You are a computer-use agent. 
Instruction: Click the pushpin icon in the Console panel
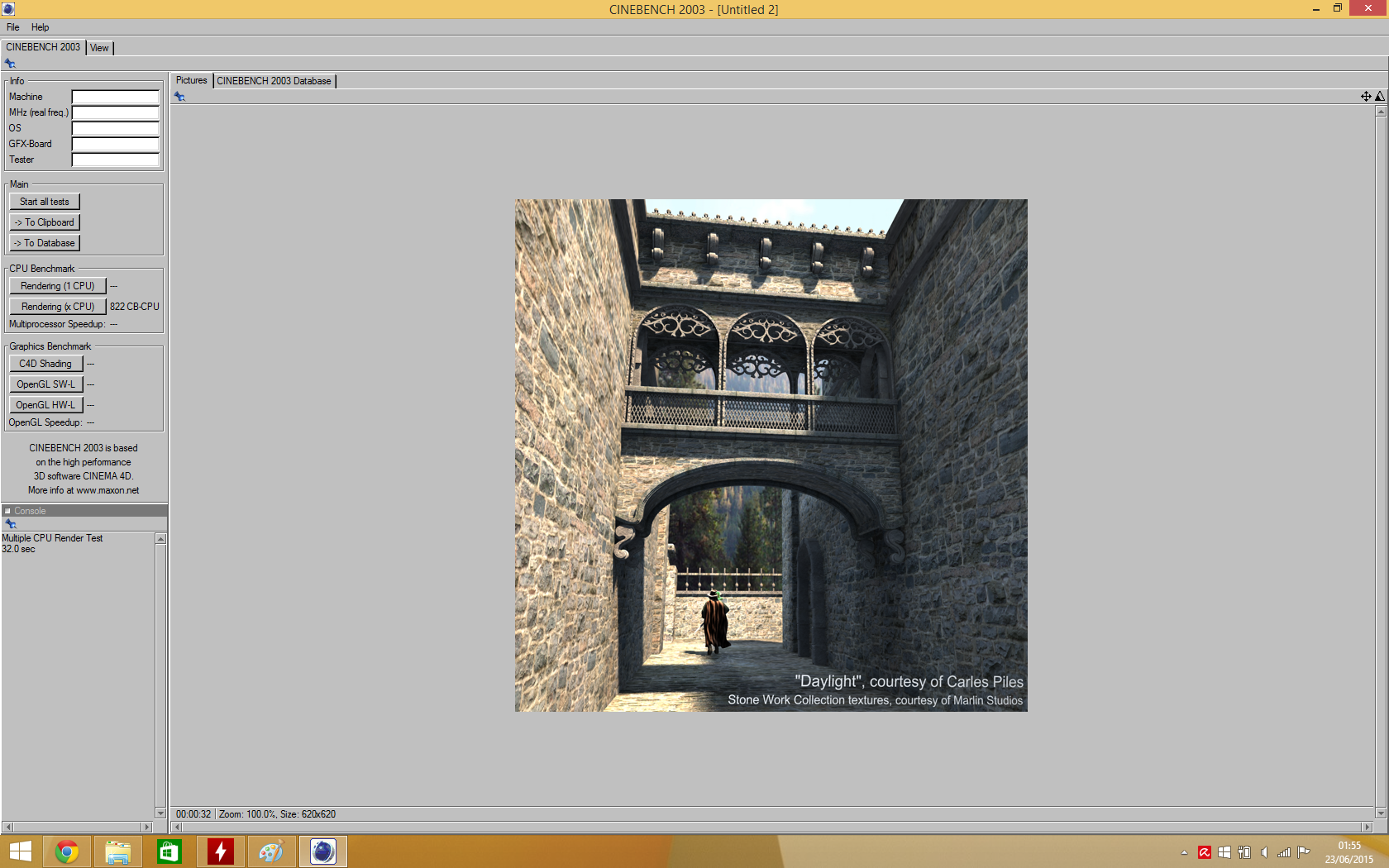pos(11,524)
